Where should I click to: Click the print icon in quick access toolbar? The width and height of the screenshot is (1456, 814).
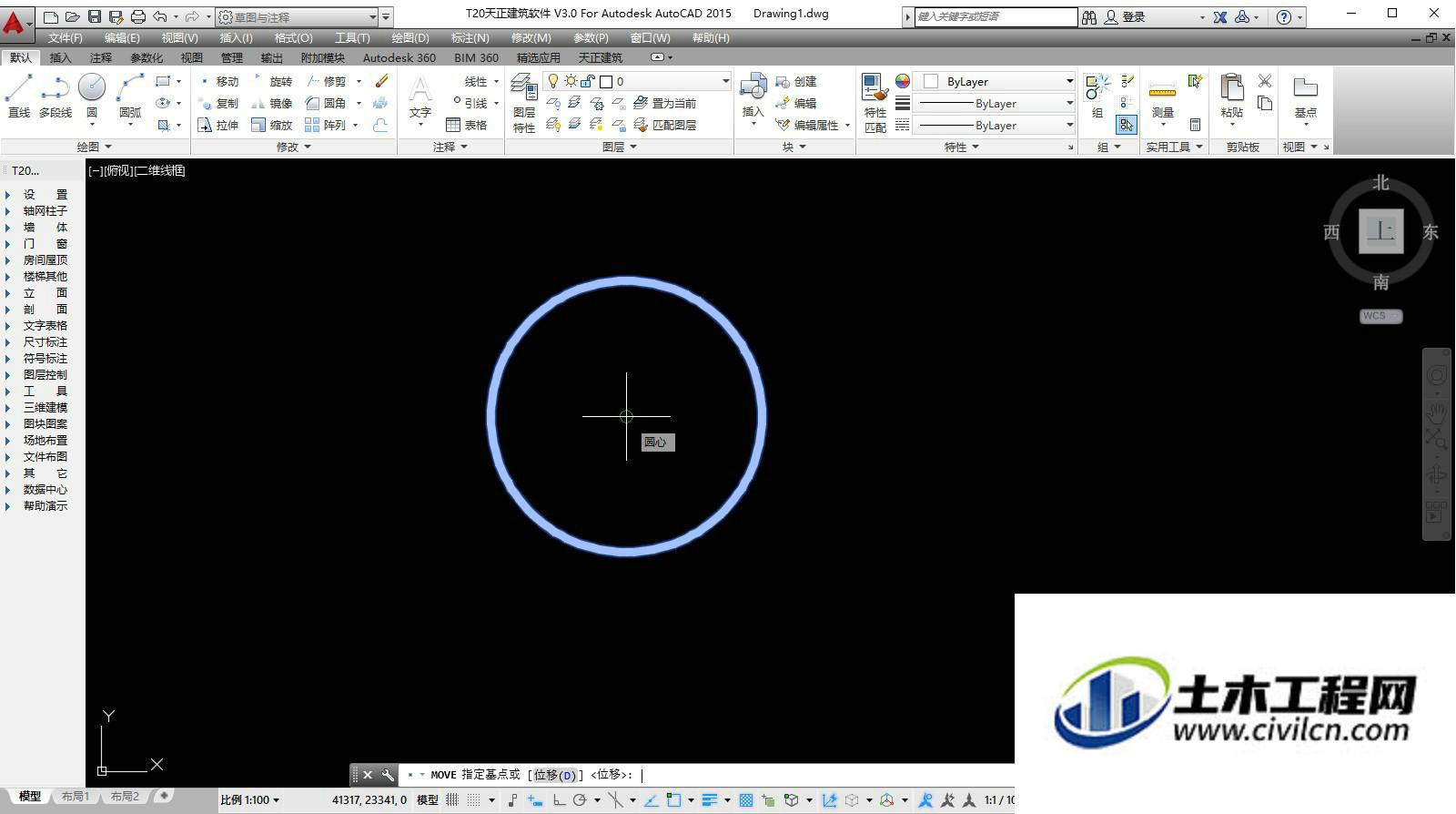pyautogui.click(x=137, y=16)
